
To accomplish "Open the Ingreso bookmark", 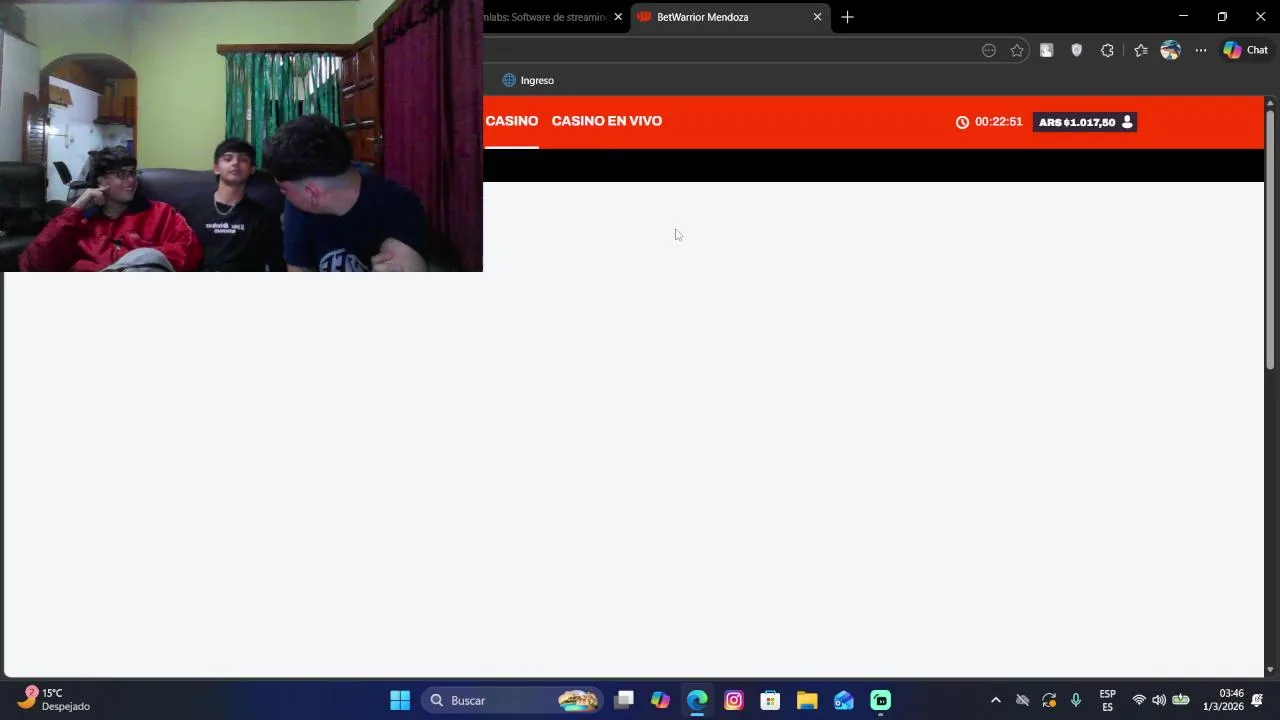I will pyautogui.click(x=528, y=80).
